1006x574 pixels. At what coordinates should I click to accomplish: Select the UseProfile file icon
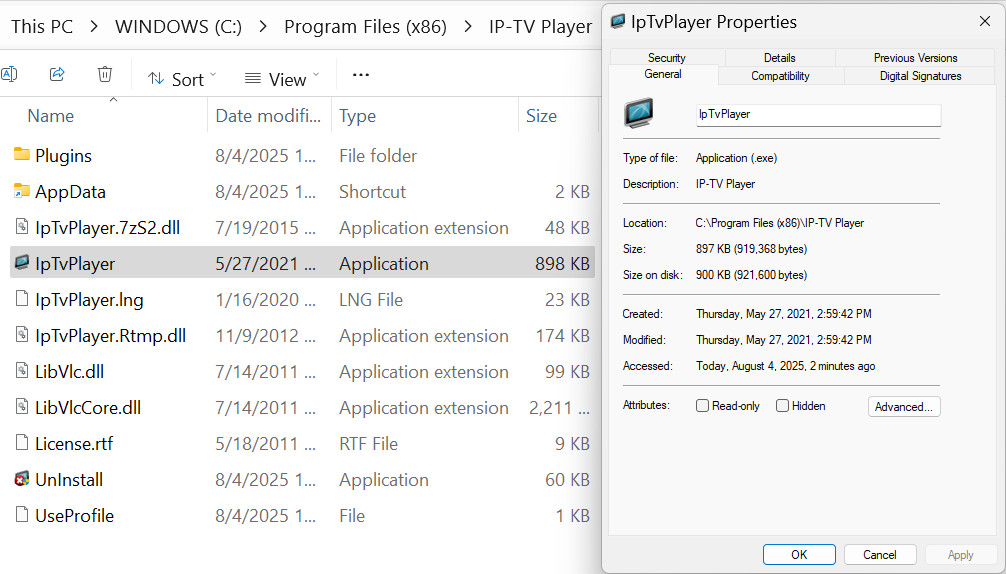point(22,514)
